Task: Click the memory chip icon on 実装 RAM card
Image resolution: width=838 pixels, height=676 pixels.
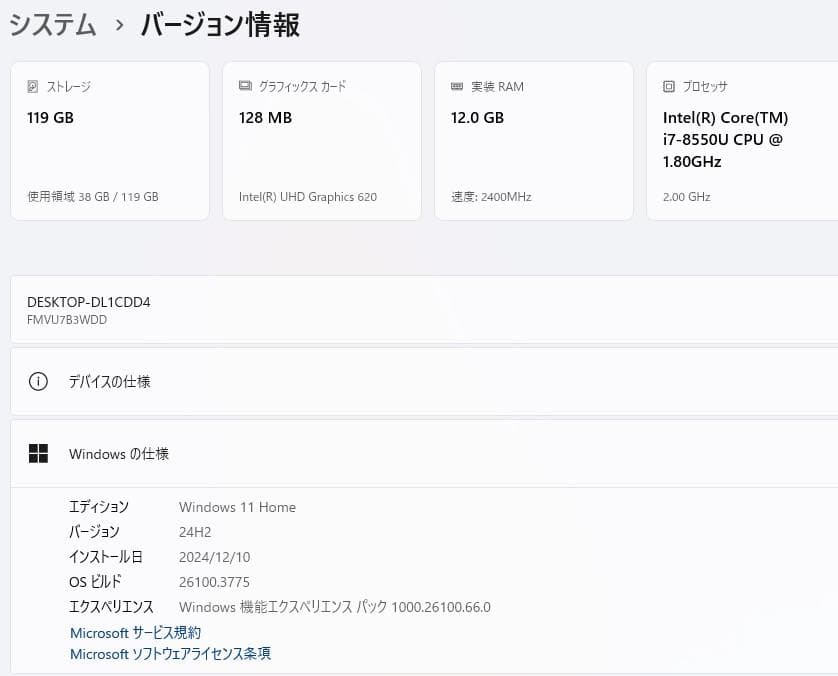Action: [457, 86]
